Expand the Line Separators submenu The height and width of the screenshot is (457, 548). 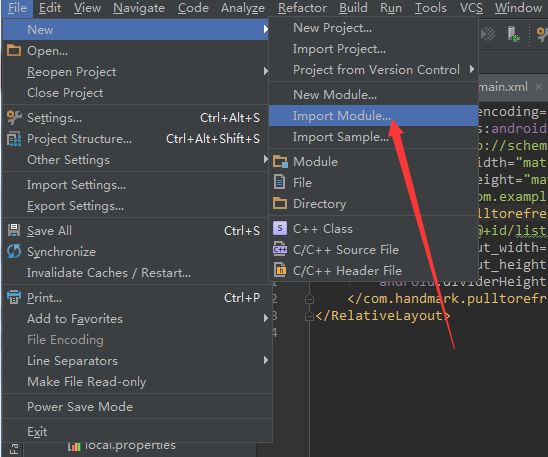pyautogui.click(x=266, y=361)
